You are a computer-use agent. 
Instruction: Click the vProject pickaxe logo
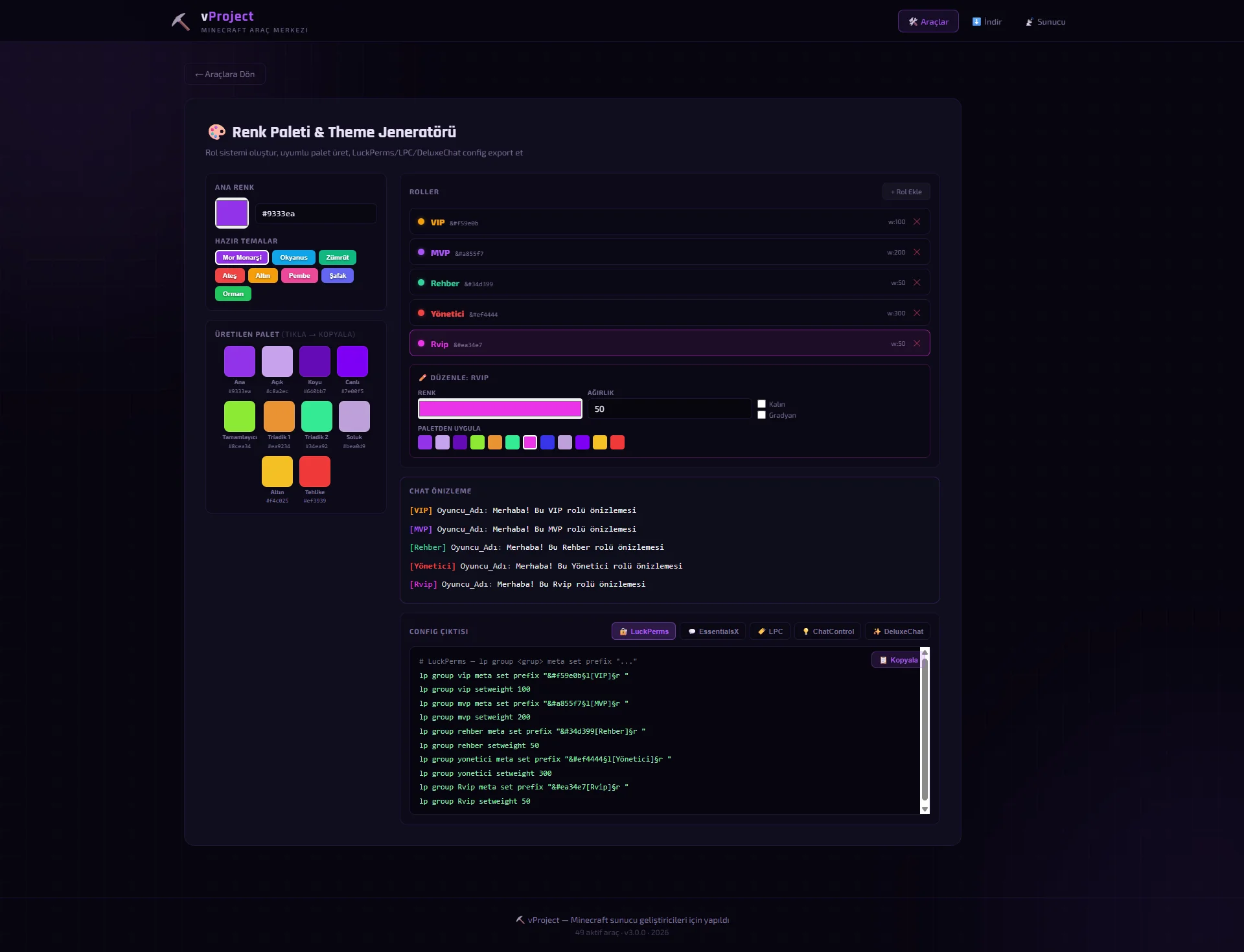point(180,21)
